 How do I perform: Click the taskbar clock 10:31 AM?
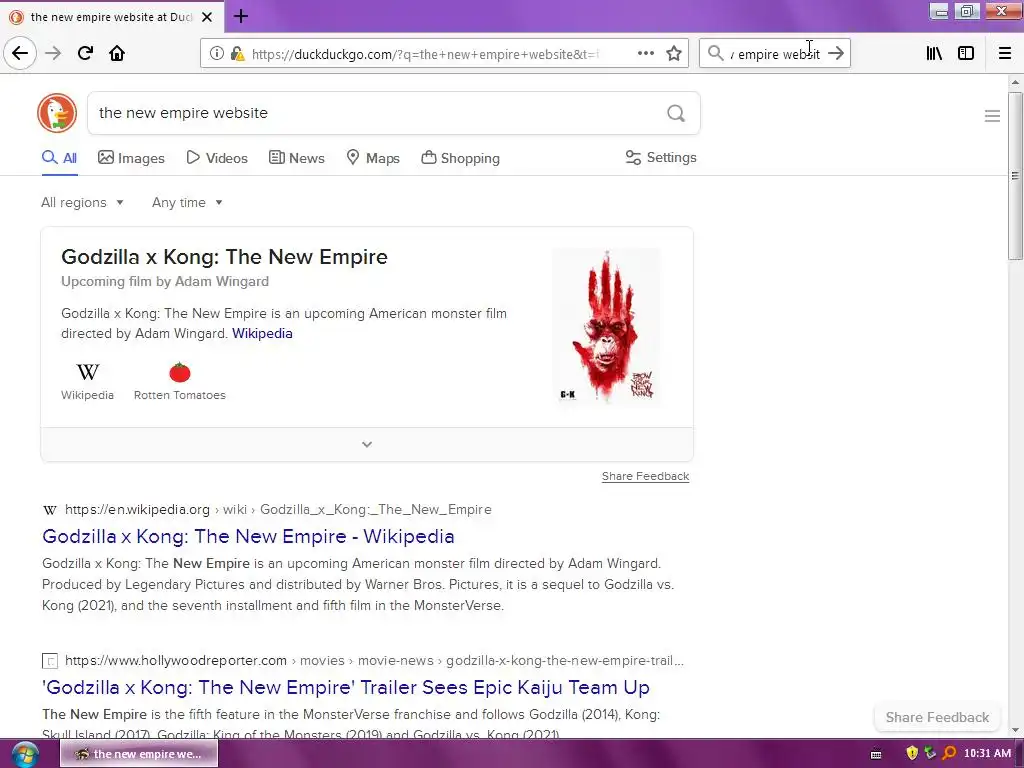coord(987,753)
